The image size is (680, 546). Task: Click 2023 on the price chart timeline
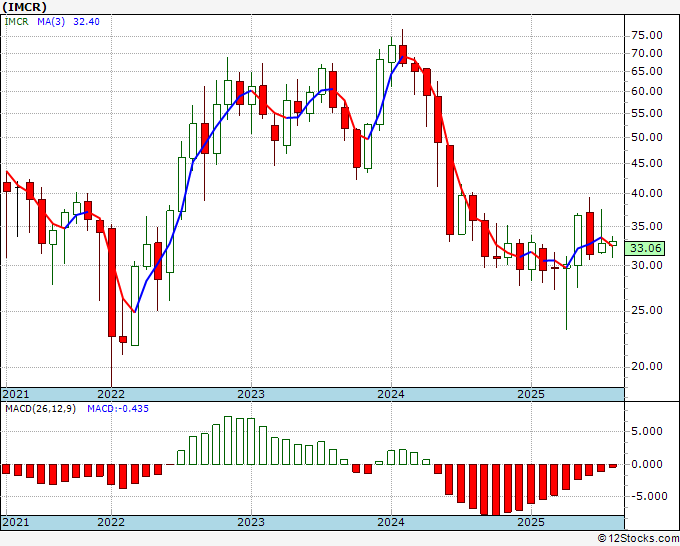pyautogui.click(x=251, y=394)
